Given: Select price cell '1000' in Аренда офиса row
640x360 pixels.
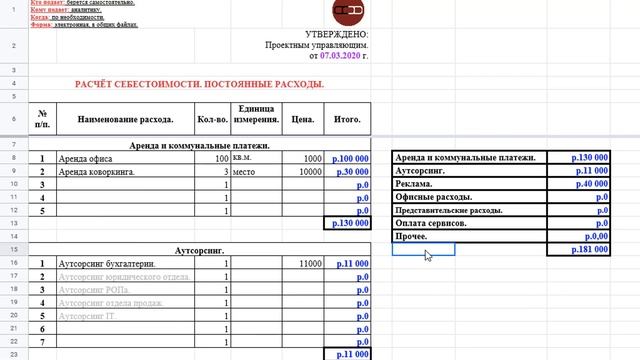Looking at the screenshot, I should (303, 158).
